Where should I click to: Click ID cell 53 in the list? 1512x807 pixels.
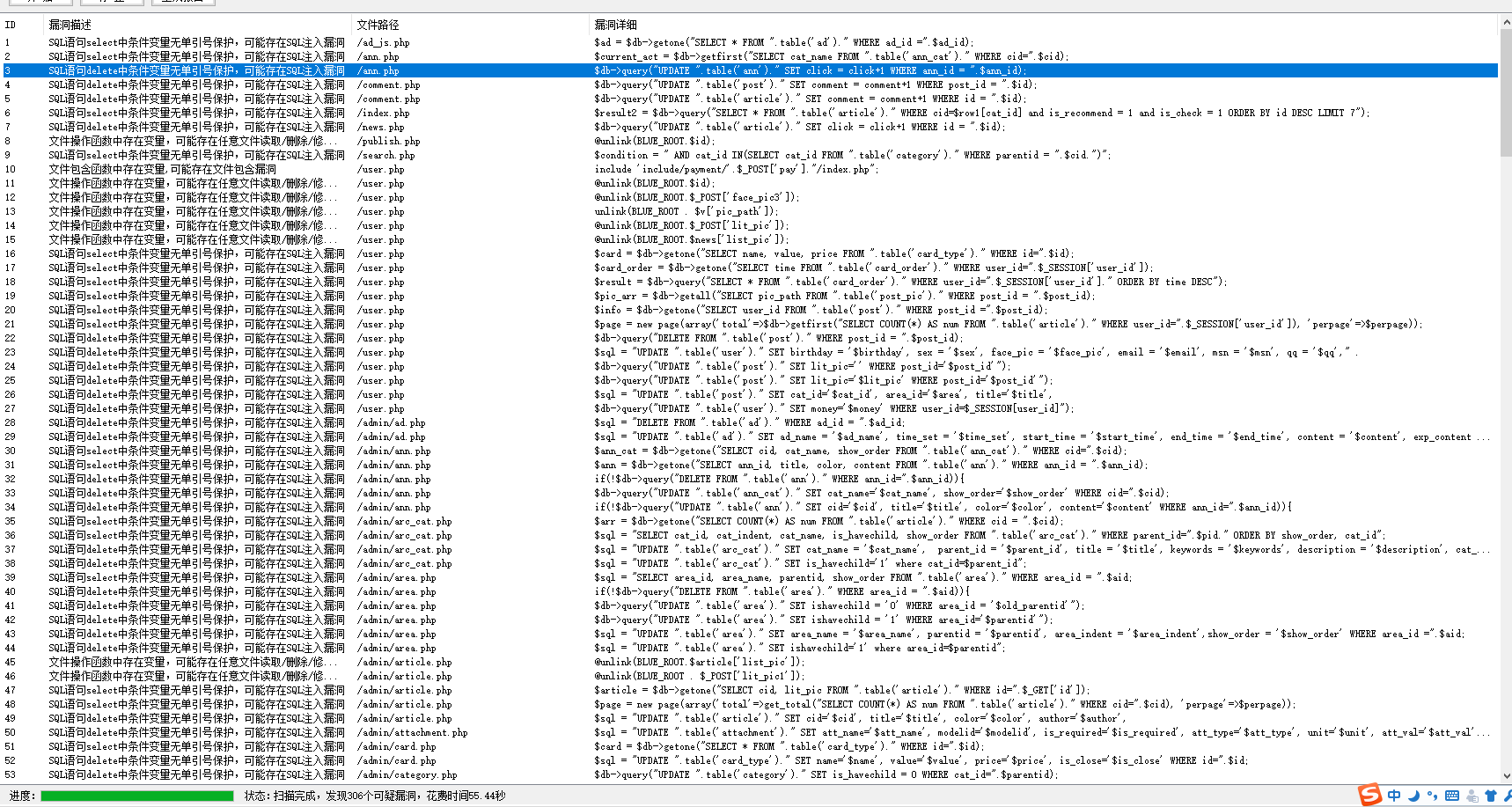[x=11, y=774]
